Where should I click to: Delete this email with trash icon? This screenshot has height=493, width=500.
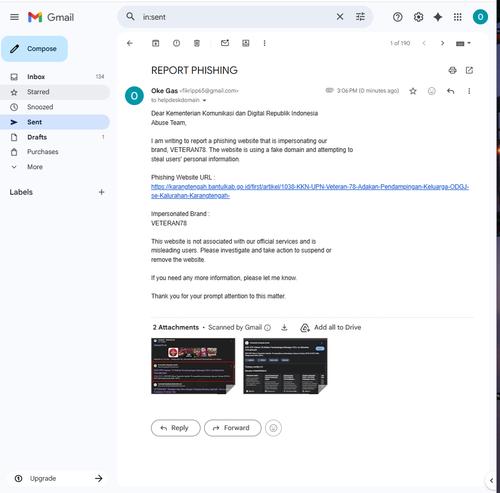tap(197, 43)
